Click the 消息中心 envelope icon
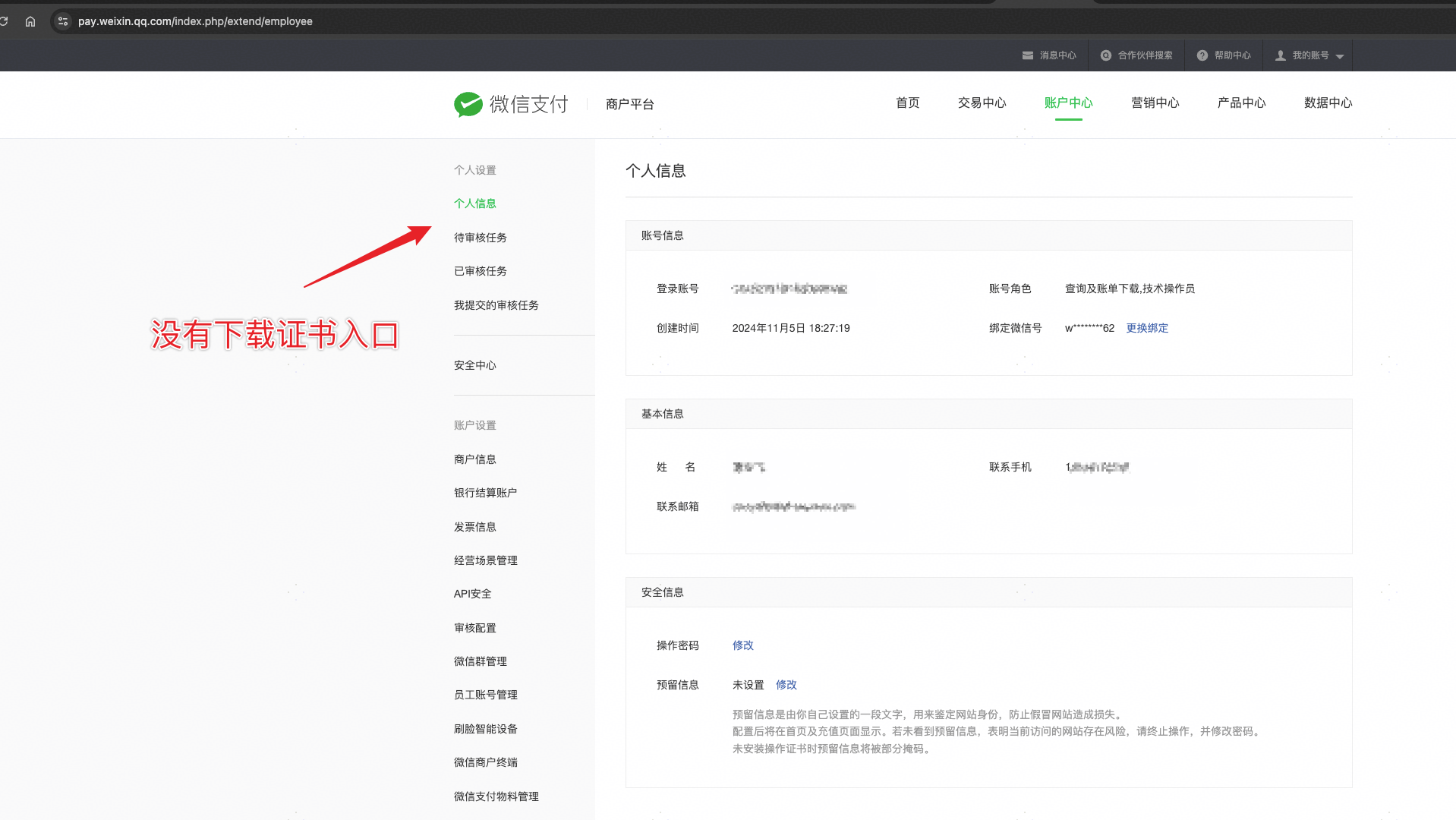The image size is (1456, 820). 1028,55
